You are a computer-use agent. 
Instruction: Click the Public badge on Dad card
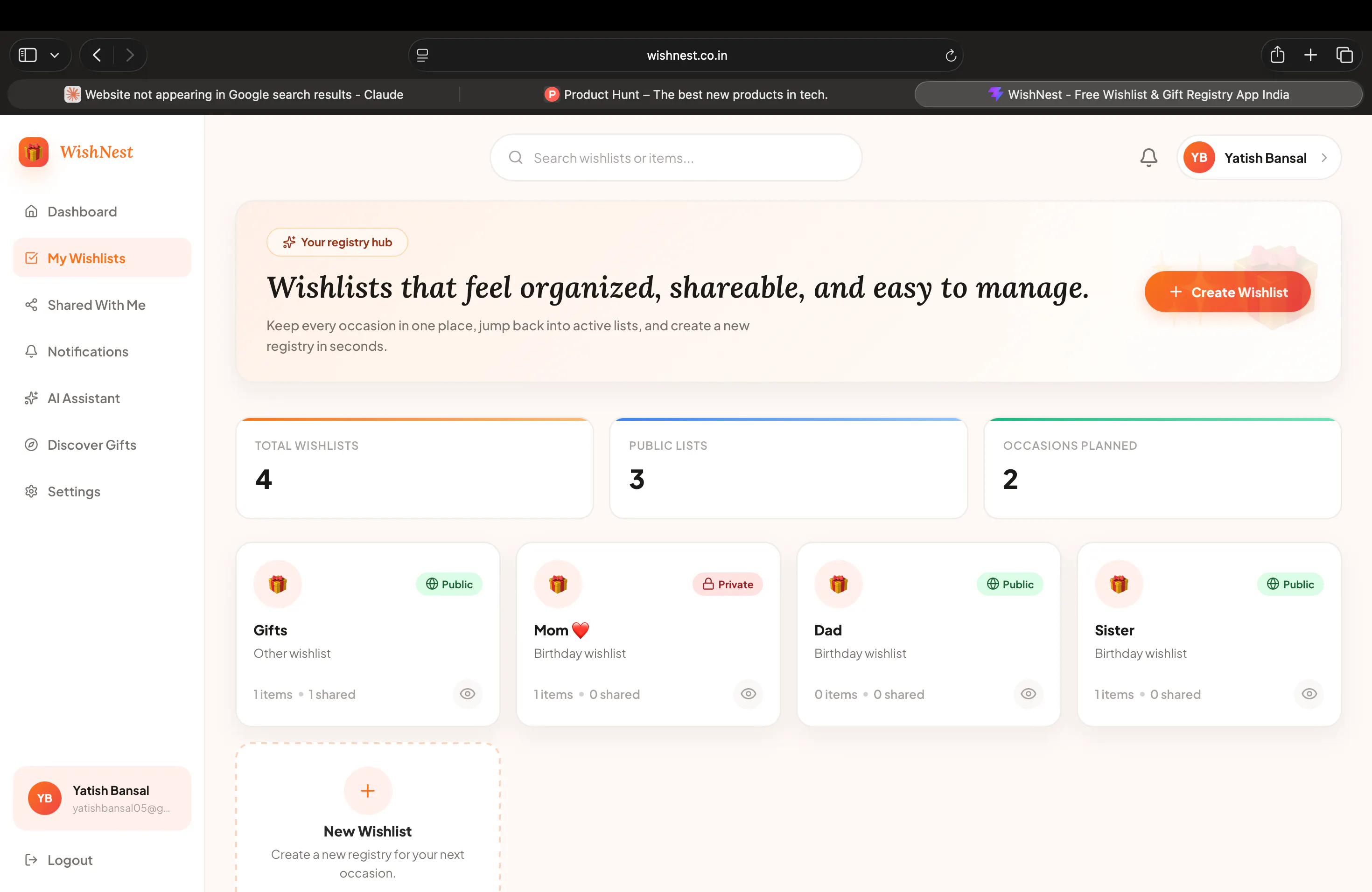coord(1010,584)
